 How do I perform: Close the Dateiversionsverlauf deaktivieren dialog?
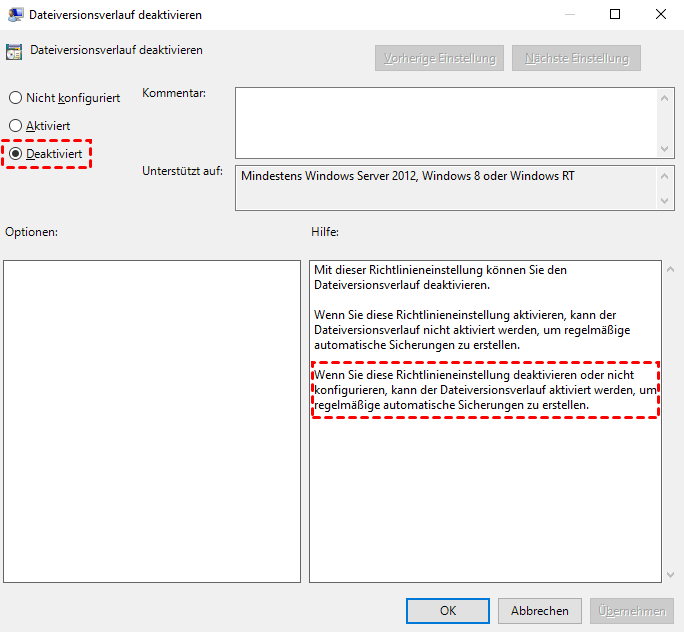pyautogui.click(x=661, y=15)
